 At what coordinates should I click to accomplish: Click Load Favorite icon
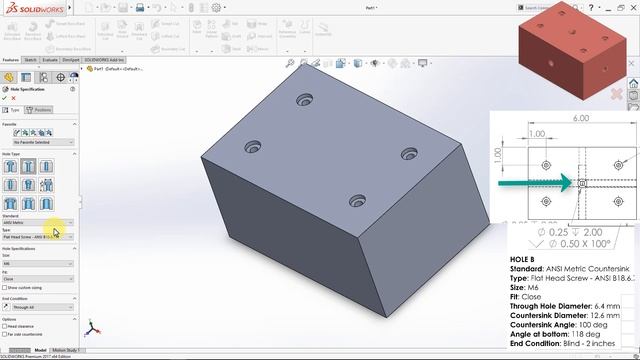pyautogui.click(x=49, y=133)
